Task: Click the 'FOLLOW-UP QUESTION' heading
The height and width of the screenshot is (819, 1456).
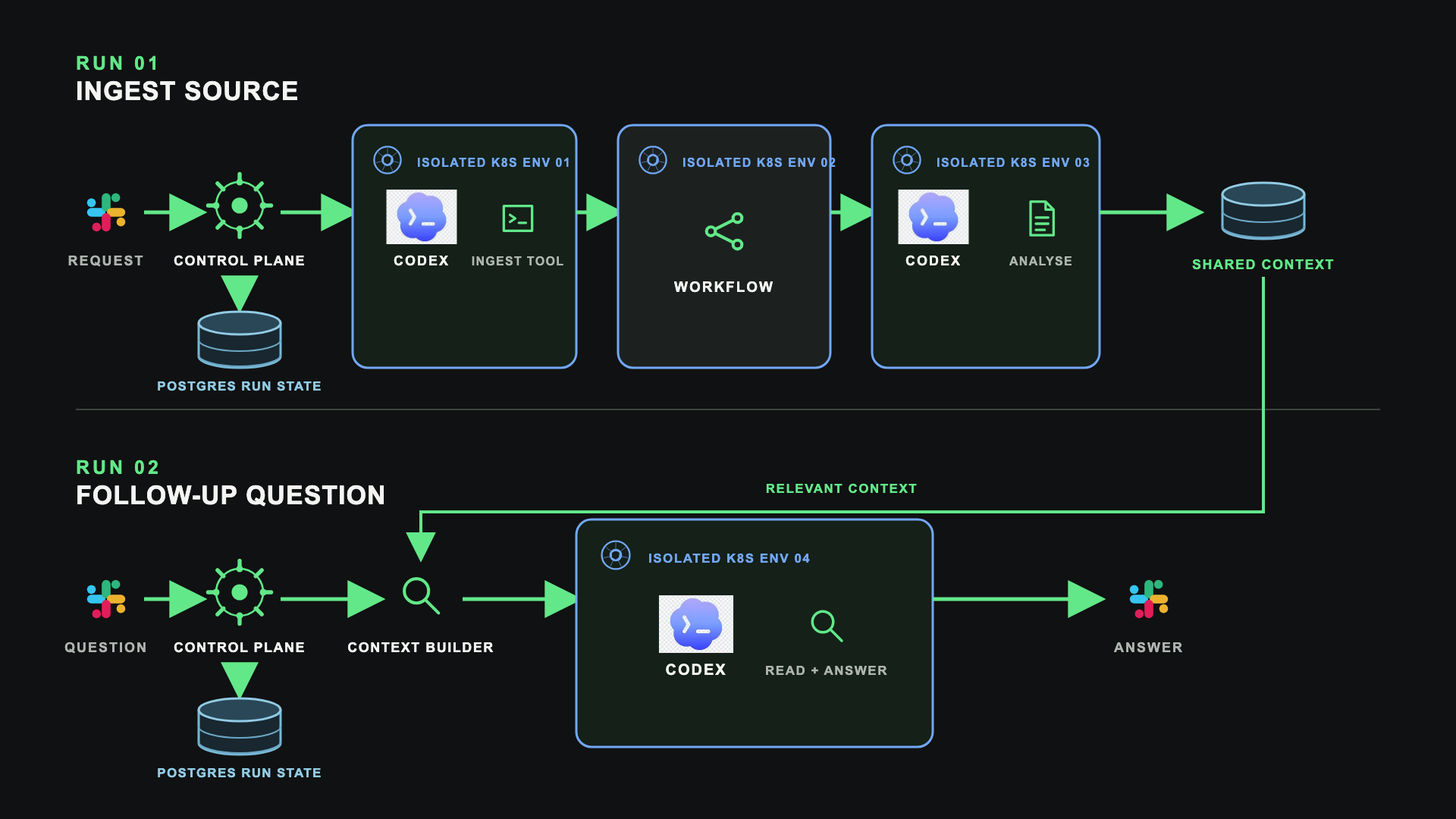Action: [231, 495]
